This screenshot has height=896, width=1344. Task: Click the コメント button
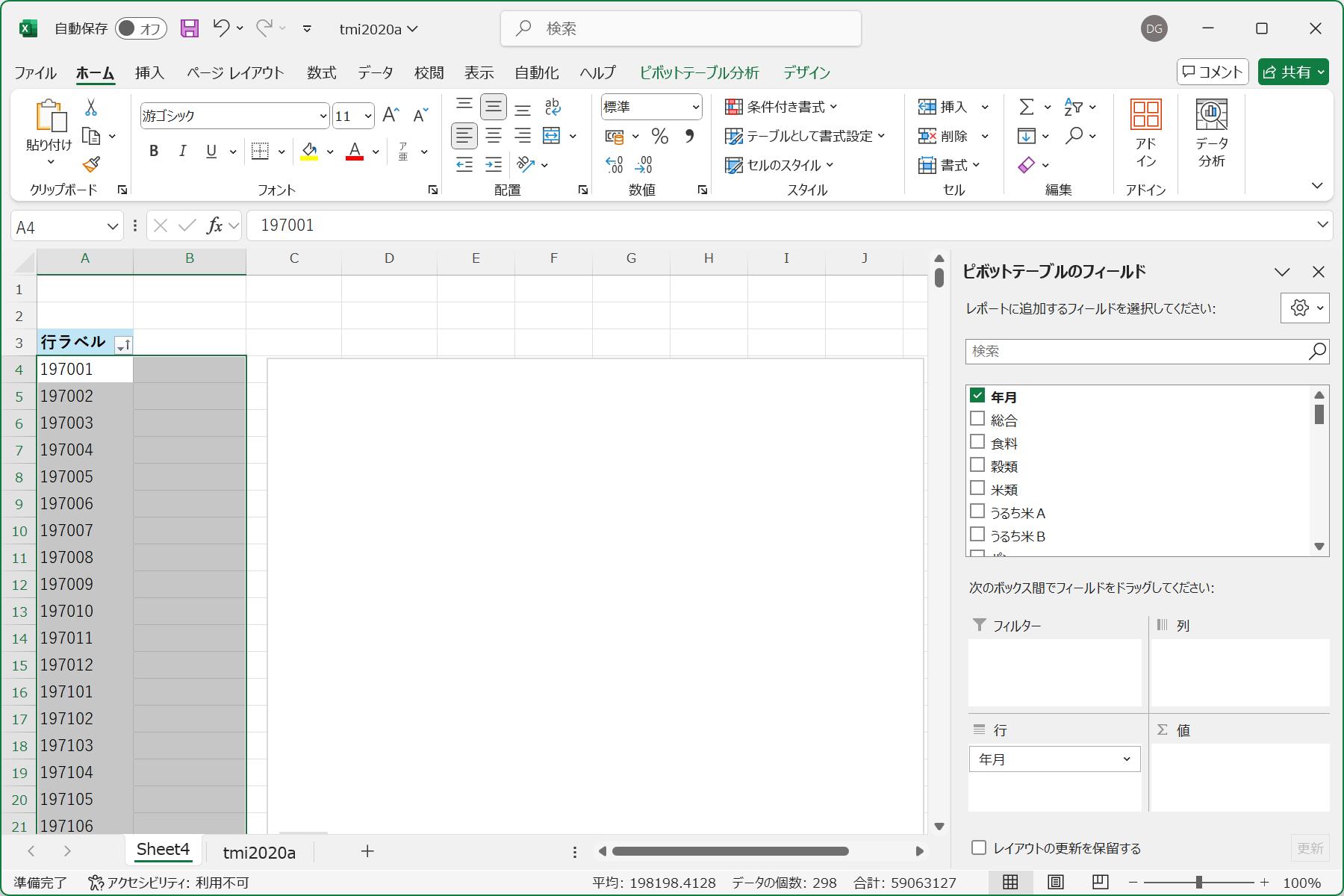[x=1213, y=72]
